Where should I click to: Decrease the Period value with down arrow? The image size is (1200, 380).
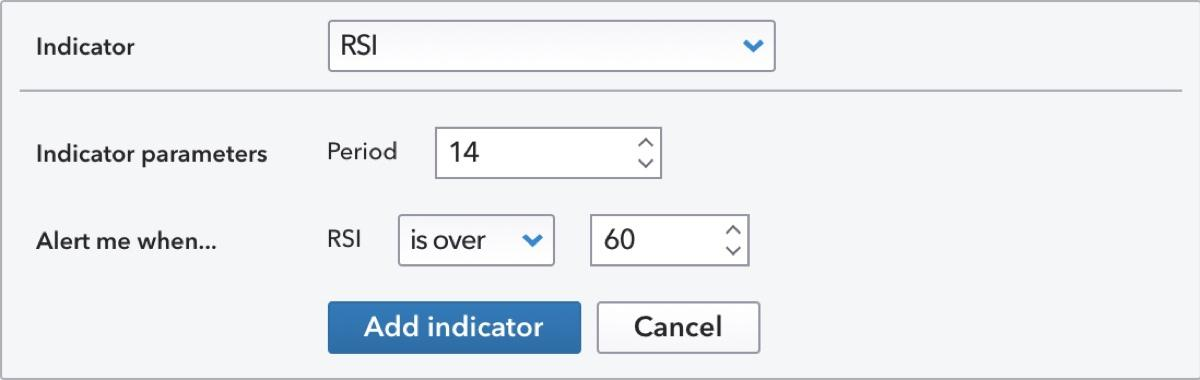click(x=645, y=163)
